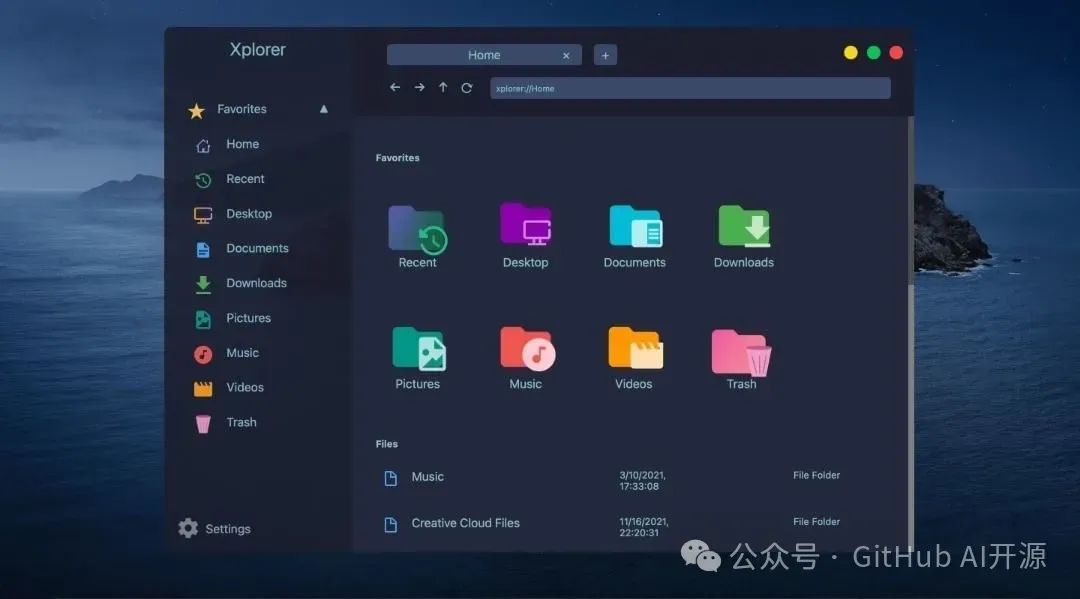Reload the current folder view
1080x599 pixels.
coord(467,88)
